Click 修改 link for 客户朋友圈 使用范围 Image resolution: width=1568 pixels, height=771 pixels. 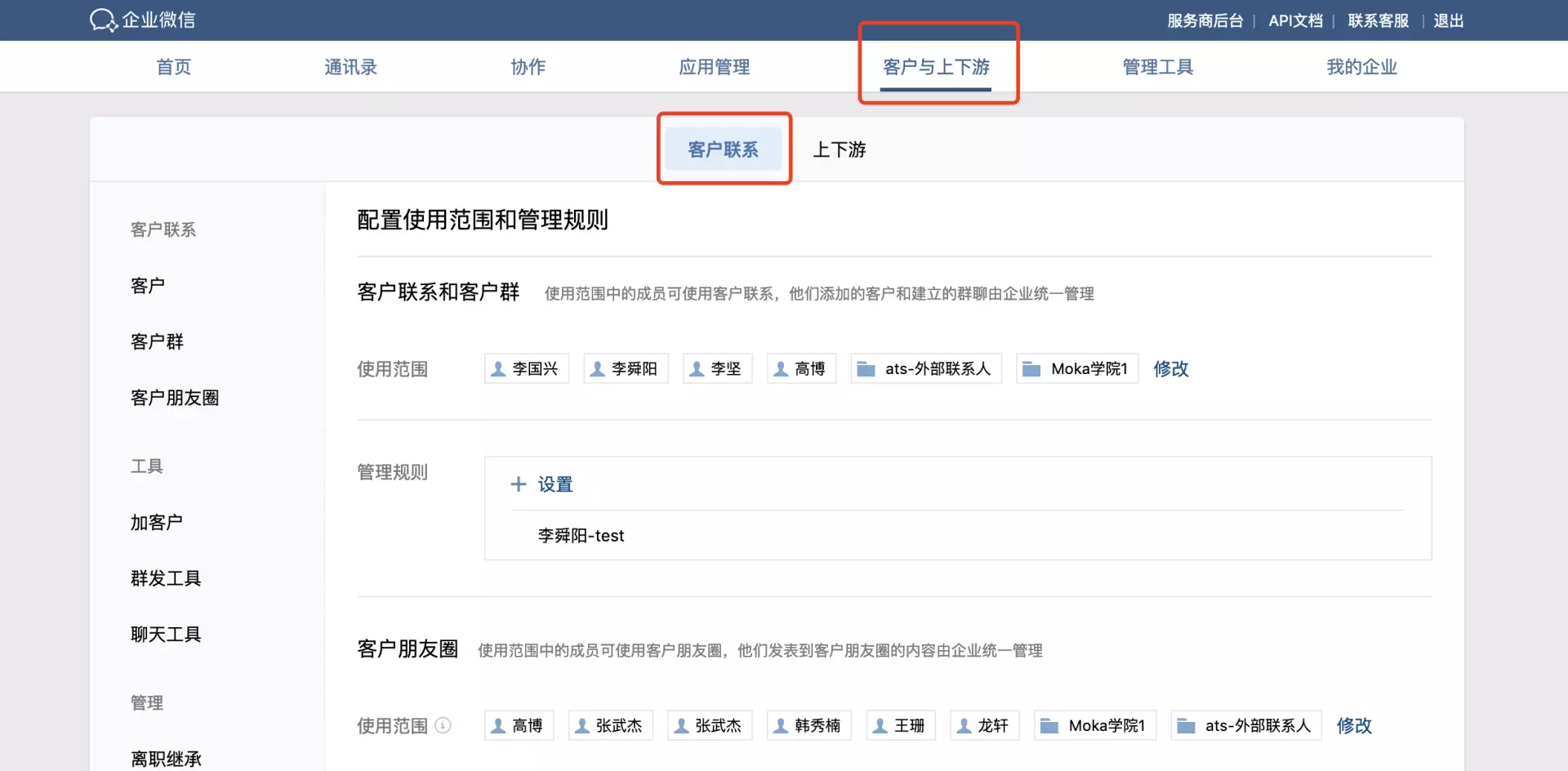pyautogui.click(x=1353, y=725)
